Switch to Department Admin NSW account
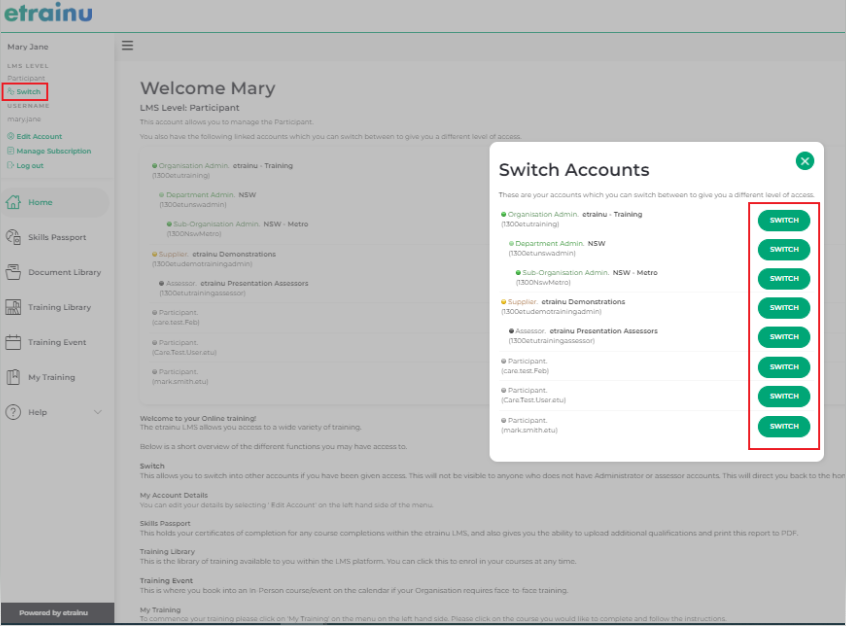Viewport: 846px width, 626px height. (x=783, y=249)
